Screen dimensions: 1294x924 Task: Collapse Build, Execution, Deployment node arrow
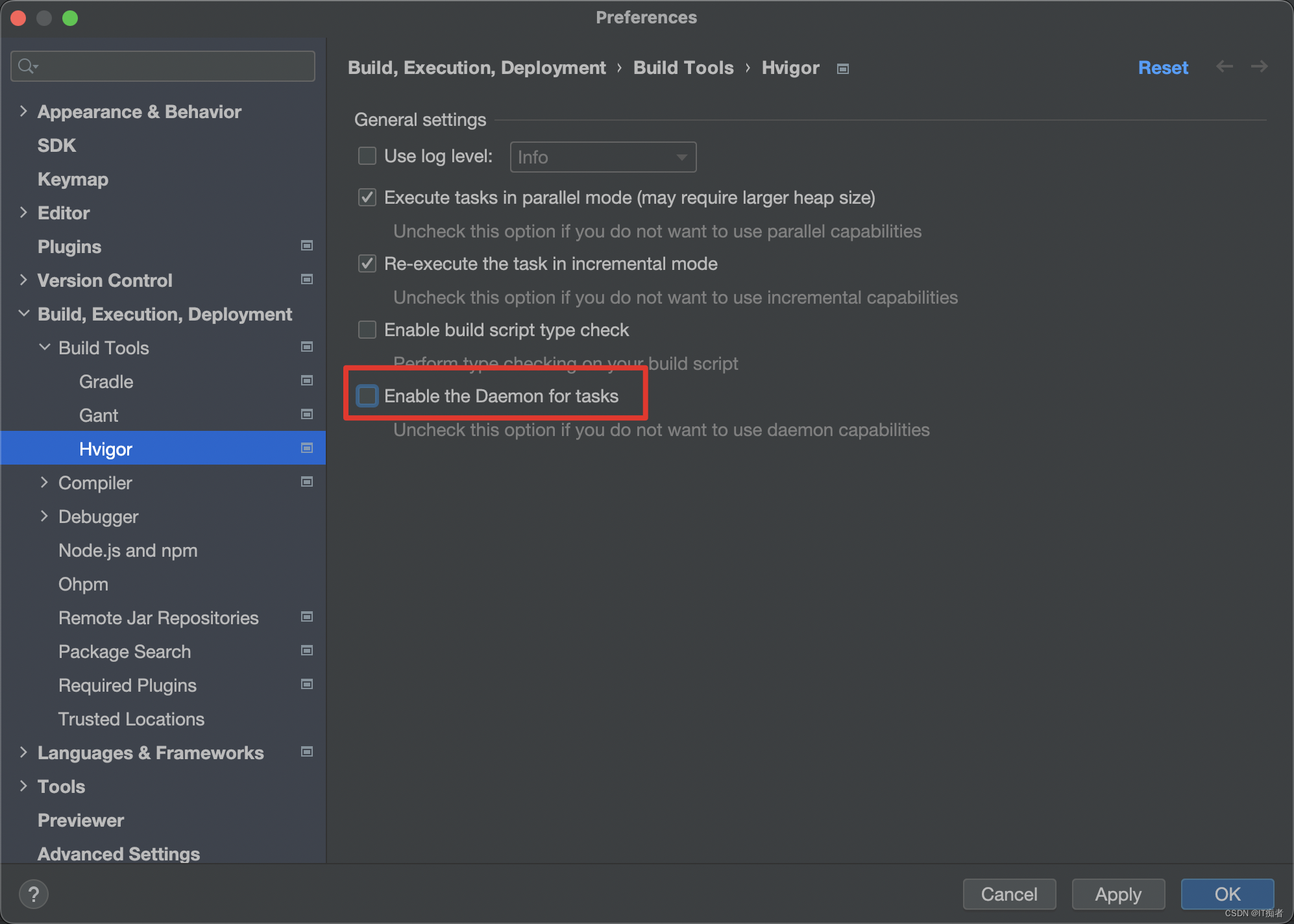point(23,314)
